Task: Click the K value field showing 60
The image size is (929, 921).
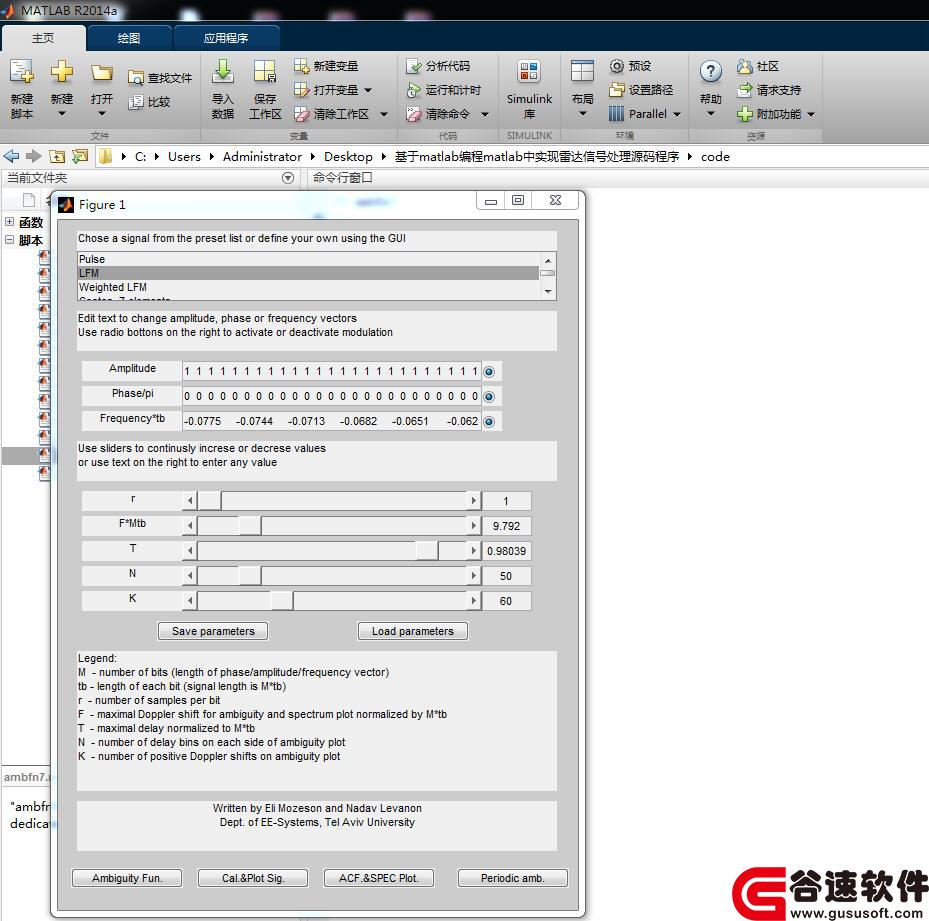Action: [x=507, y=600]
